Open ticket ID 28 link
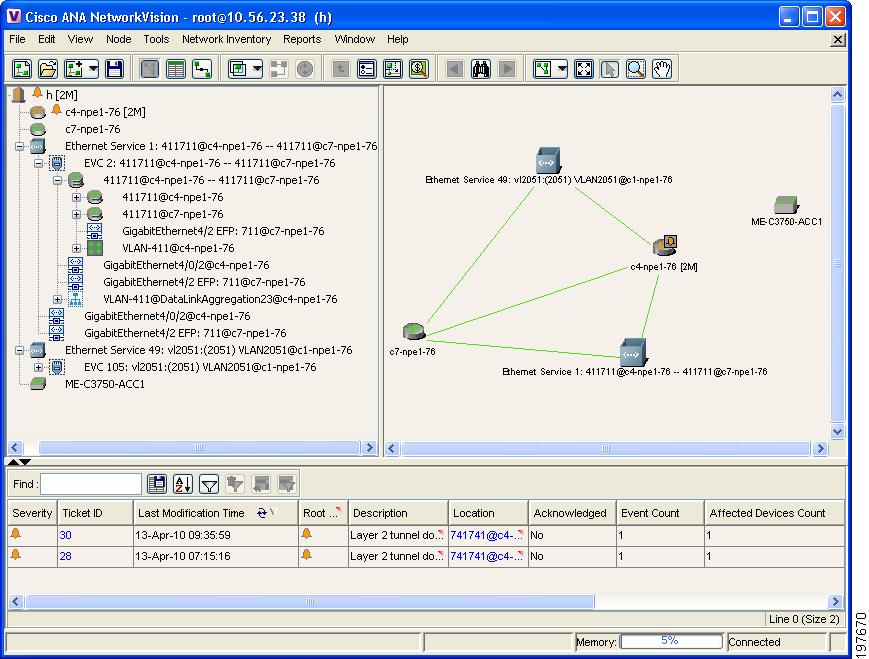Screen dimensions: 869x659 pos(65,556)
